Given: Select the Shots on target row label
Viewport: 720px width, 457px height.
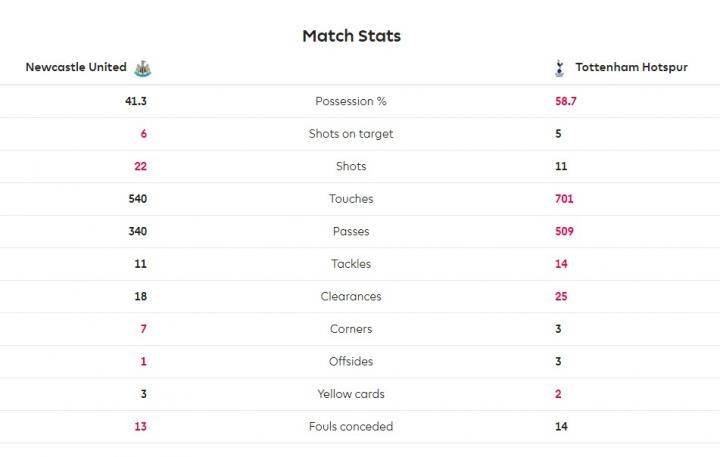Looking at the screenshot, I should click(x=351, y=134).
